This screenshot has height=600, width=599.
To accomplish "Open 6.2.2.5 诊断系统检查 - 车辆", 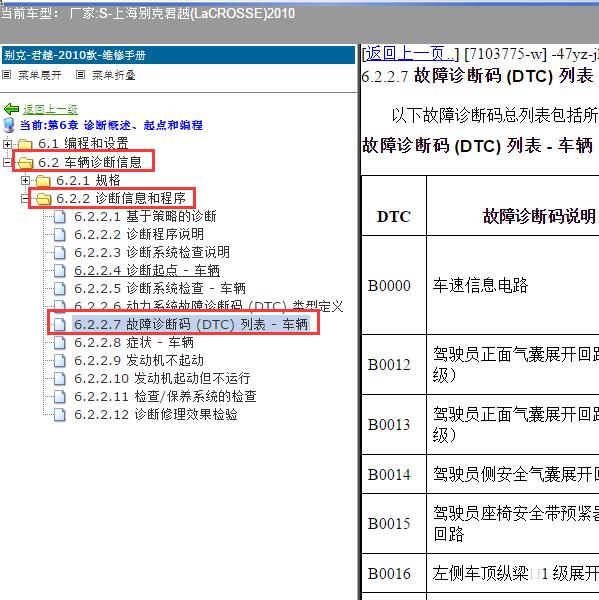I will coord(160,289).
